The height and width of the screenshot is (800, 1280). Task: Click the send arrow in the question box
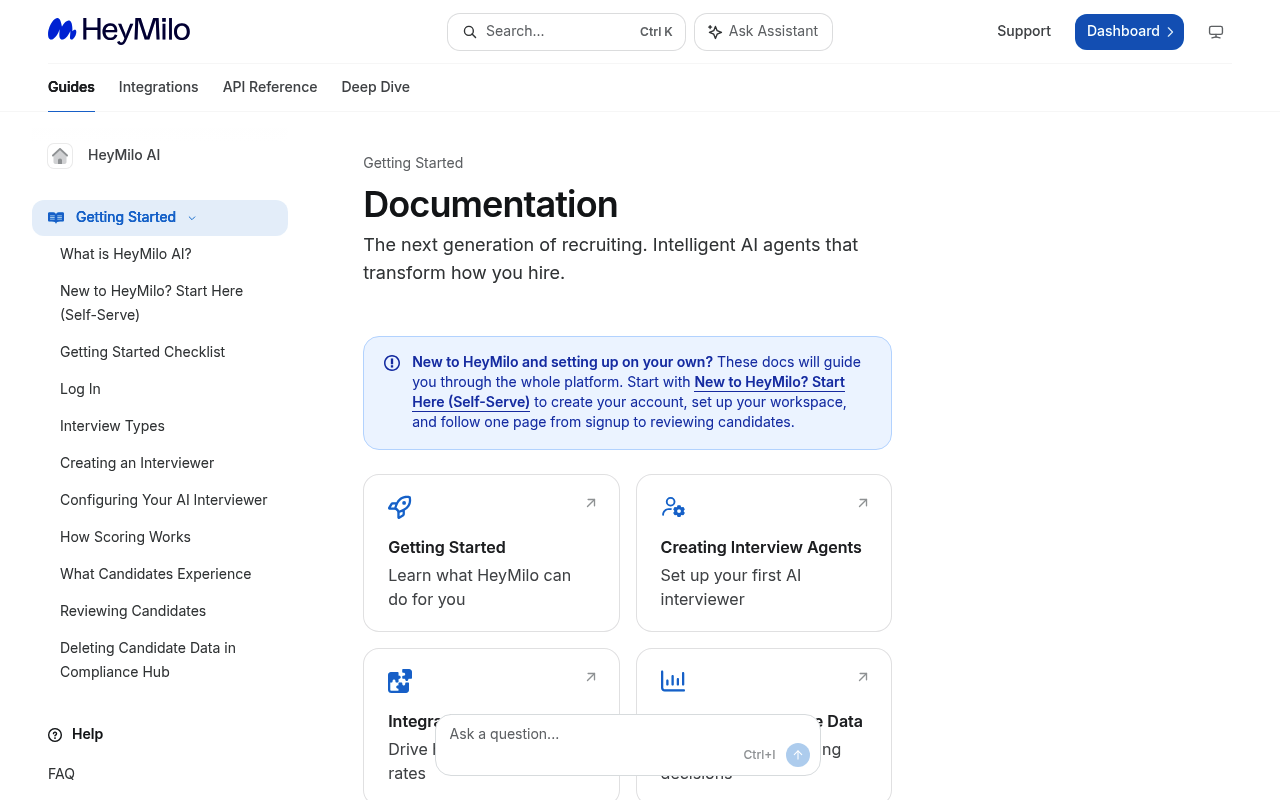coord(798,755)
